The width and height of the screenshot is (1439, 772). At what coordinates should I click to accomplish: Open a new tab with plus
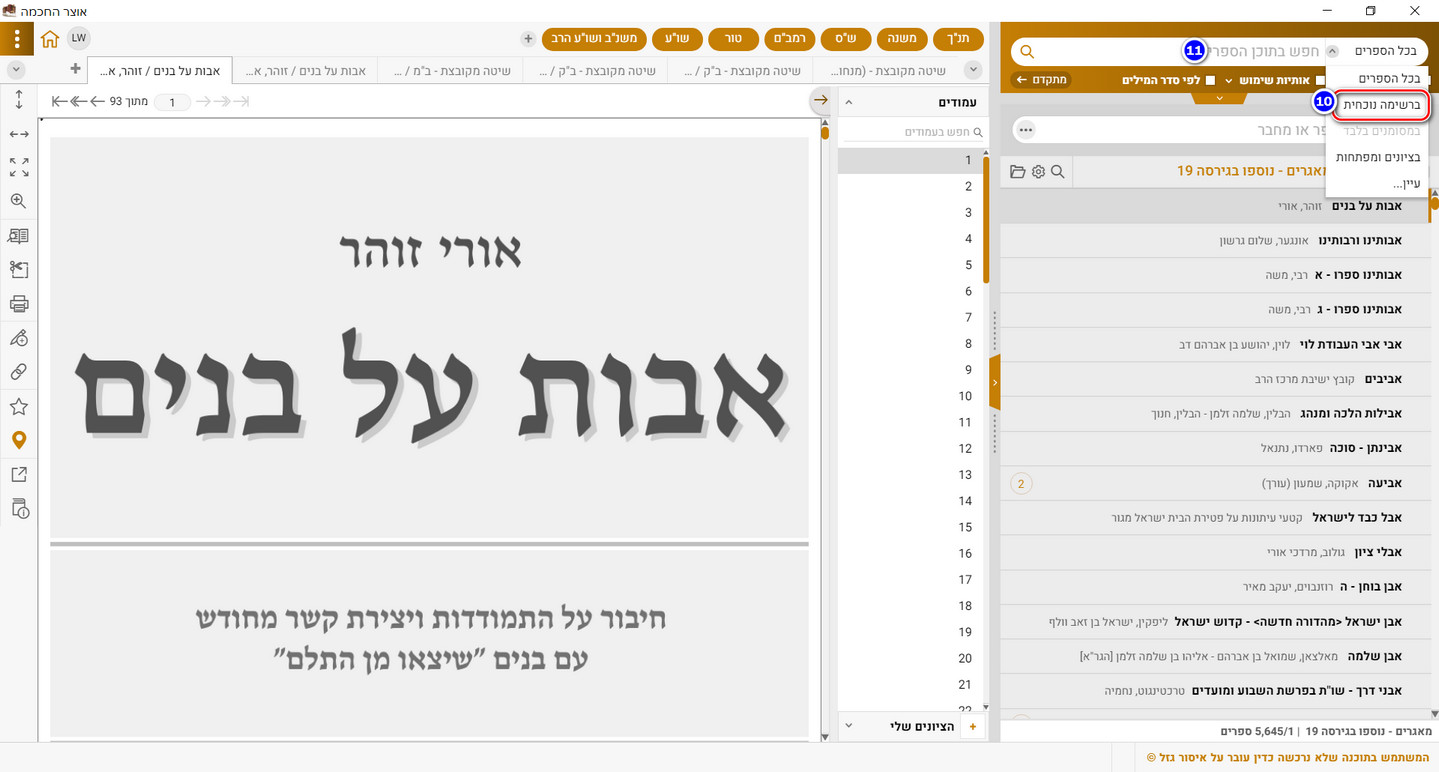[x=75, y=69]
